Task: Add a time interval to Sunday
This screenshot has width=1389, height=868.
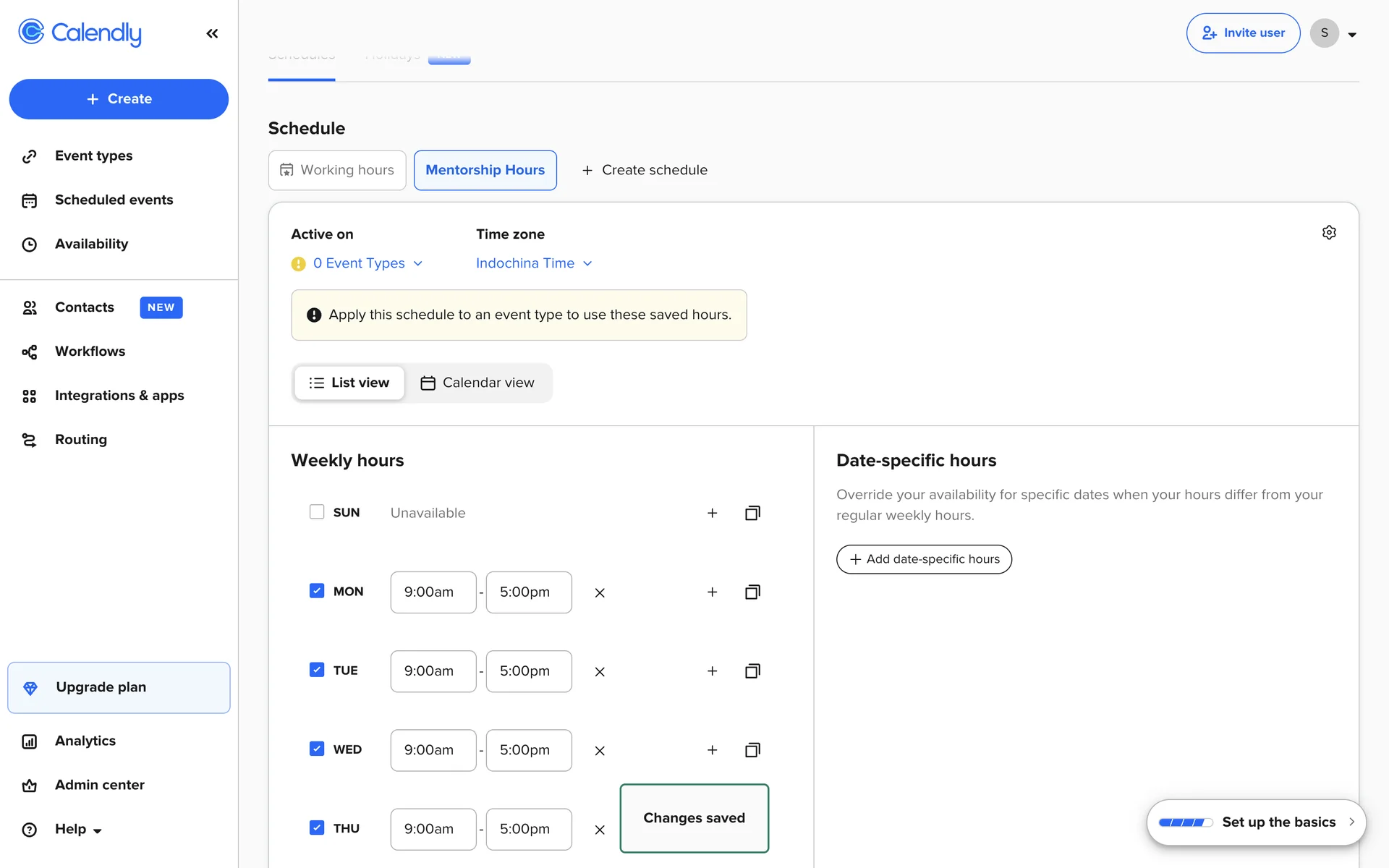Action: click(712, 513)
